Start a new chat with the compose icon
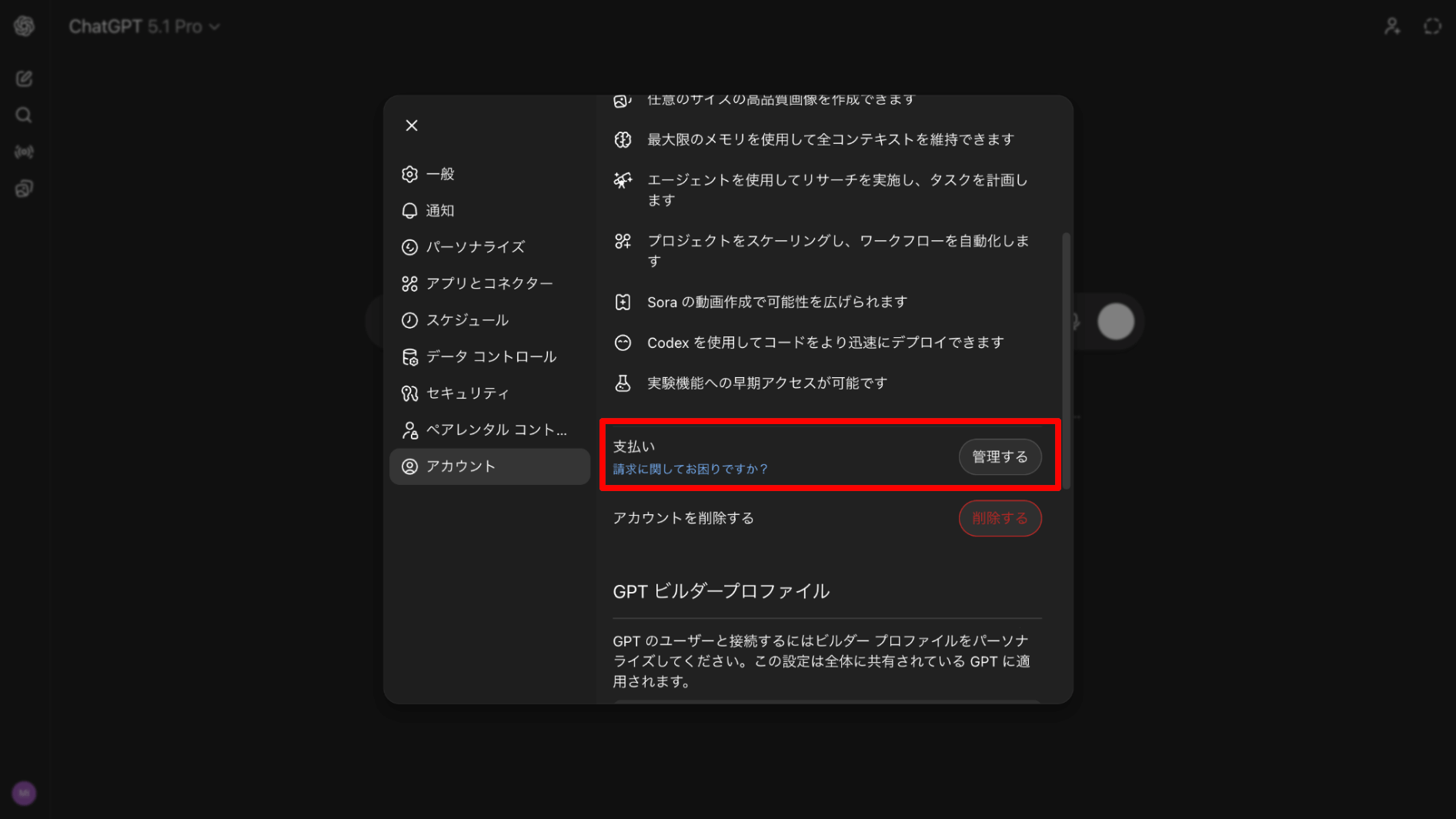 tap(24, 79)
